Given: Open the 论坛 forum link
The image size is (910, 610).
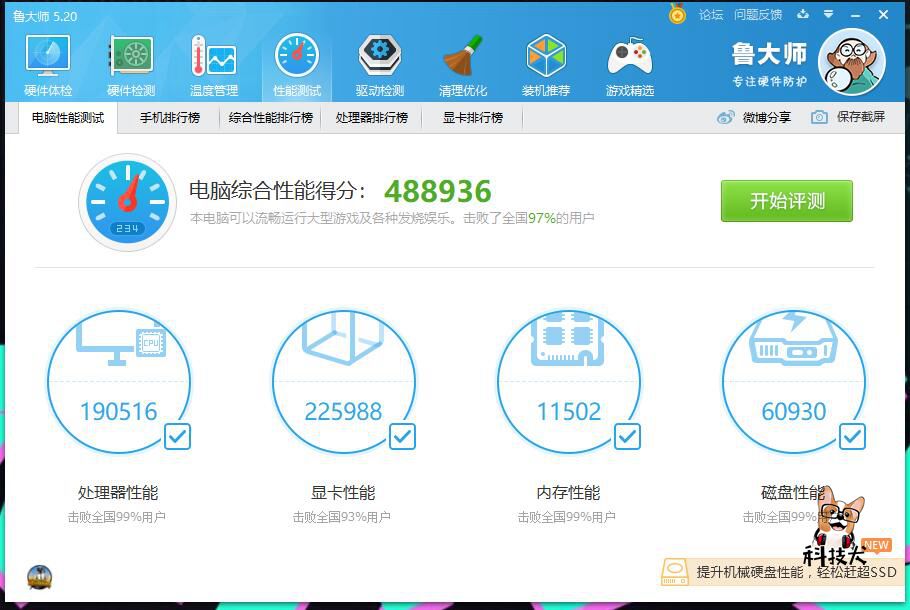Looking at the screenshot, I should pyautogui.click(x=710, y=15).
